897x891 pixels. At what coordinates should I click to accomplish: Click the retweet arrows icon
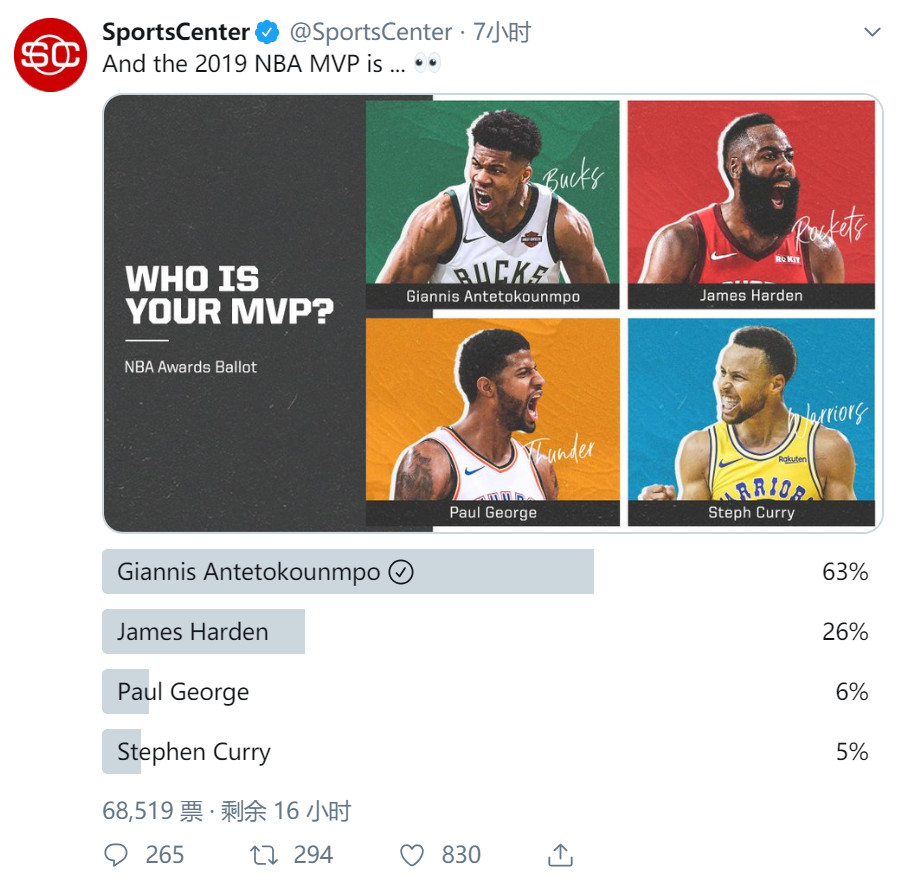(x=264, y=855)
